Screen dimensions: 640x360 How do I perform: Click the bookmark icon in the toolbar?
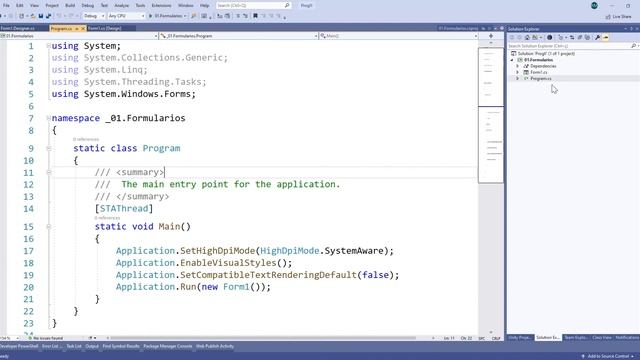(255, 16)
